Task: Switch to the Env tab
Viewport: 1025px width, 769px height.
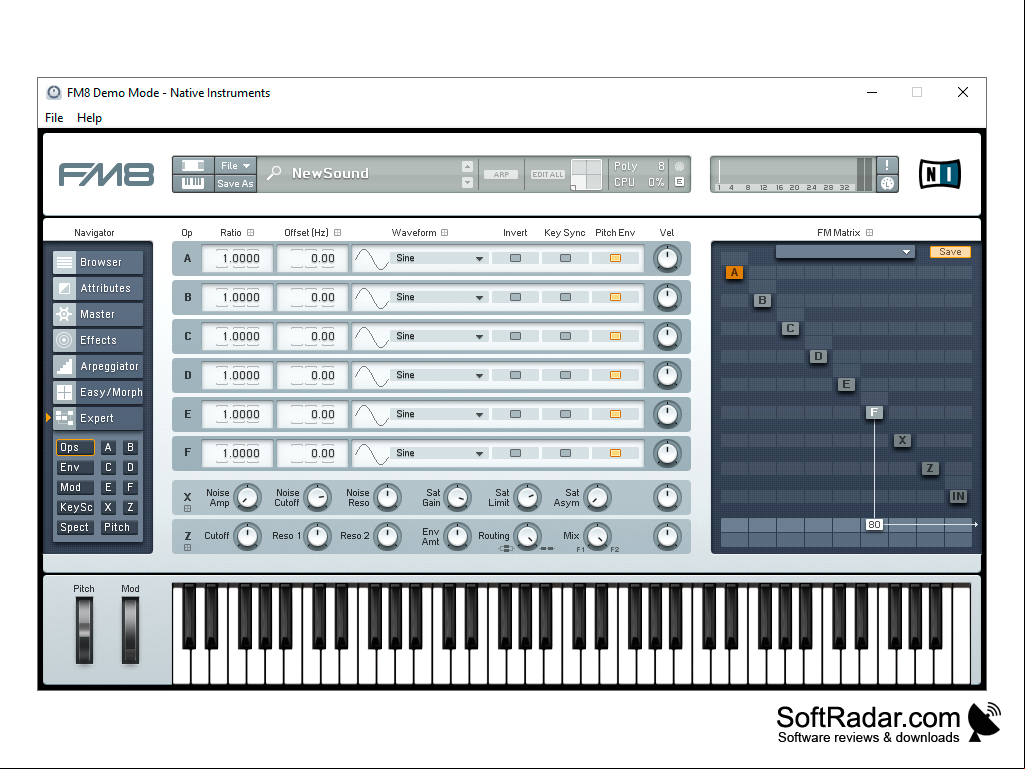Action: pyautogui.click(x=75, y=468)
